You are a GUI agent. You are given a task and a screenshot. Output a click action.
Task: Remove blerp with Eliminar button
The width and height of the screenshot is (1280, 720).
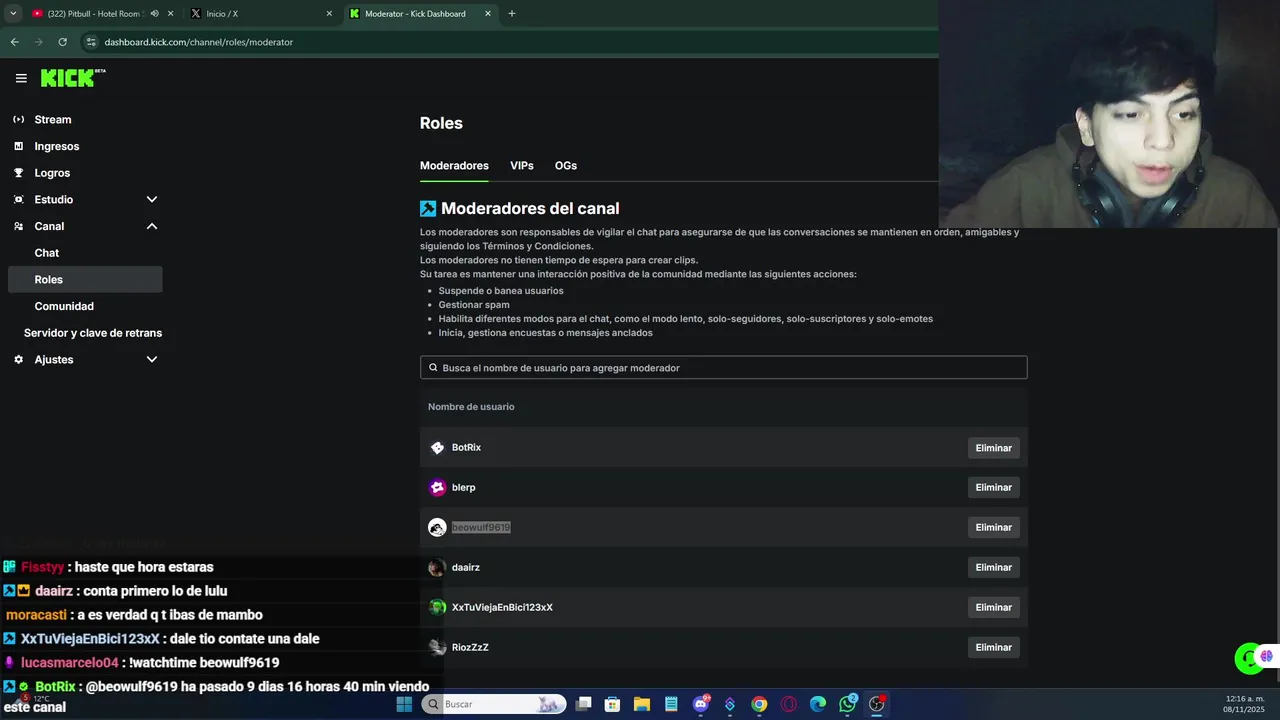point(993,487)
